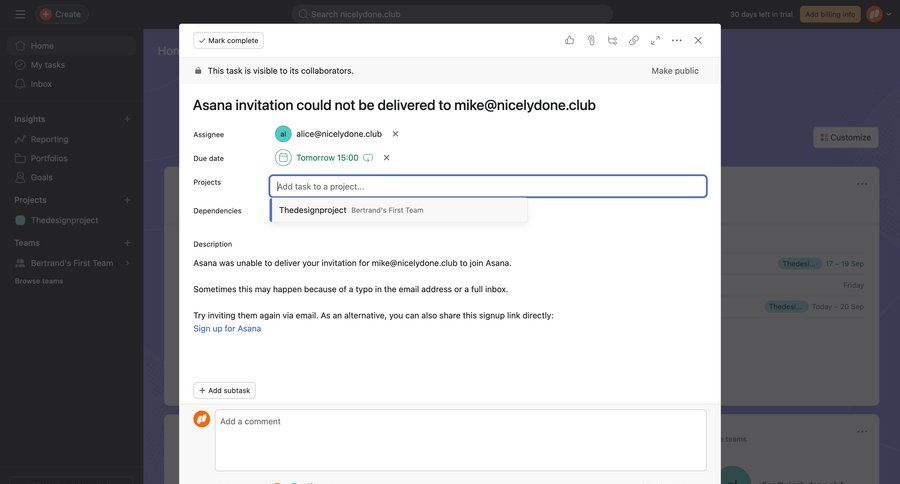This screenshot has width=900, height=484.
Task: Open the Create button menu
Action: (x=61, y=14)
